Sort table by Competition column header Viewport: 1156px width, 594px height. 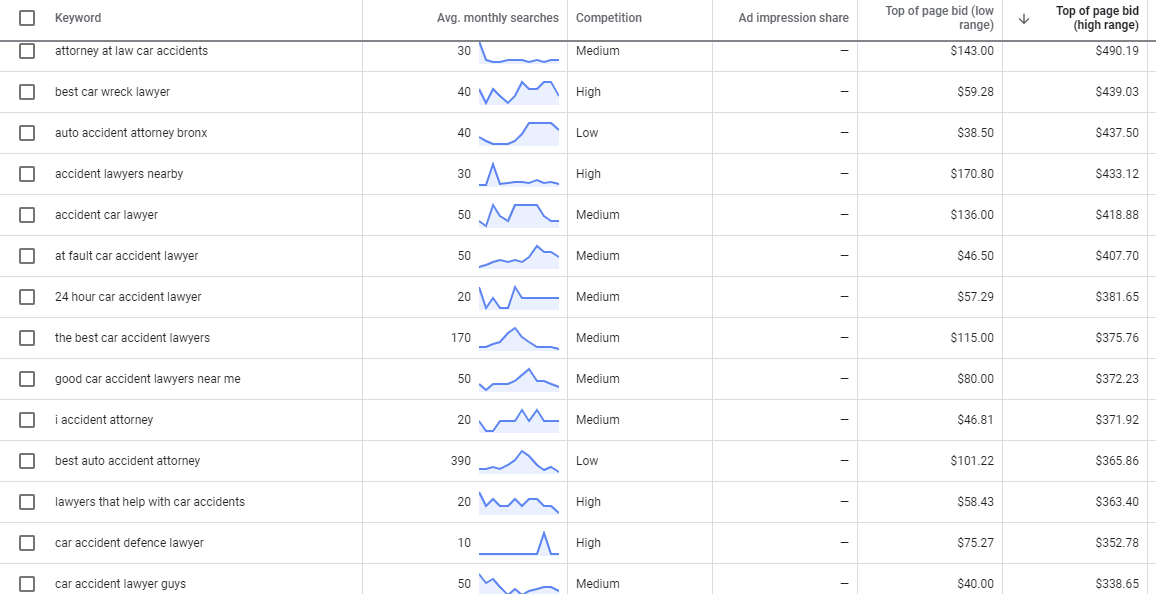click(x=609, y=18)
